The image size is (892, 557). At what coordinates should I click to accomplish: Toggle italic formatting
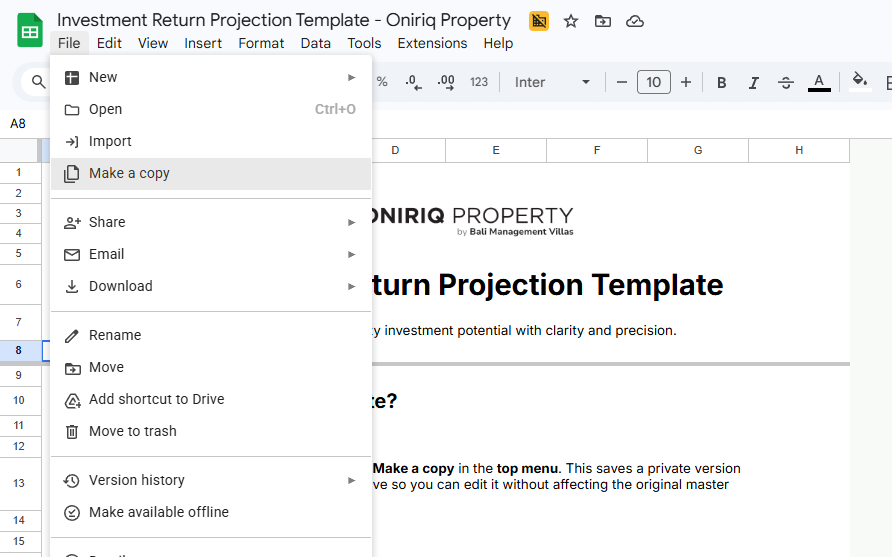pyautogui.click(x=754, y=82)
